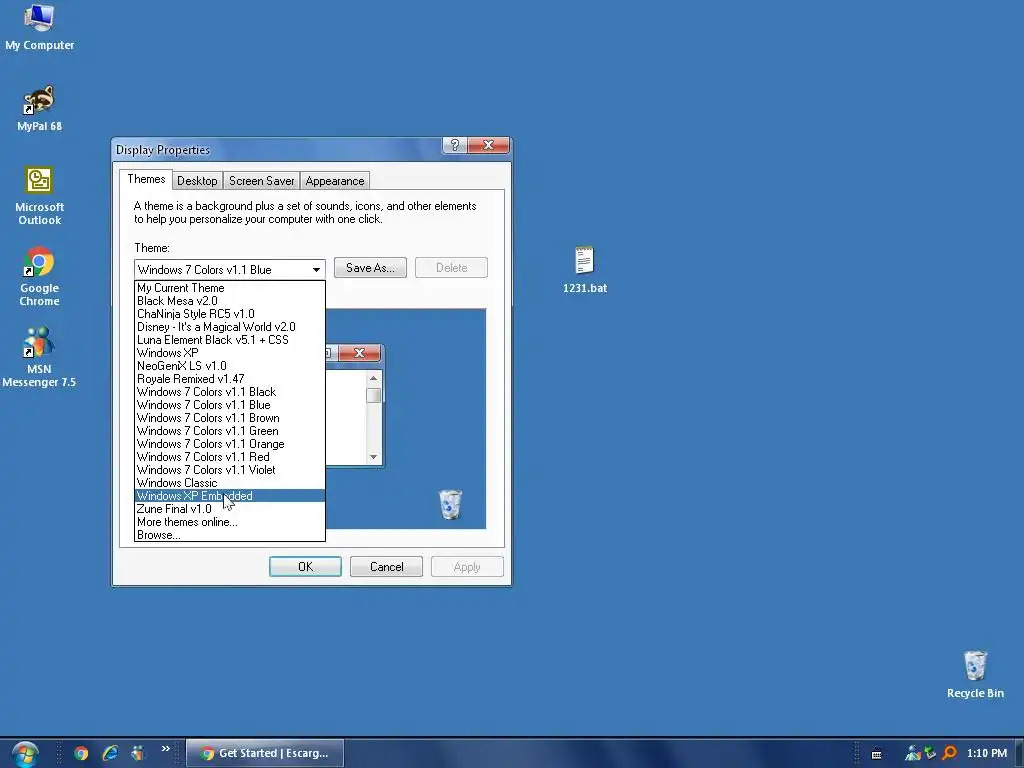Click the Recycle Bin in the theme preview
1024x768 pixels.
[x=450, y=504]
